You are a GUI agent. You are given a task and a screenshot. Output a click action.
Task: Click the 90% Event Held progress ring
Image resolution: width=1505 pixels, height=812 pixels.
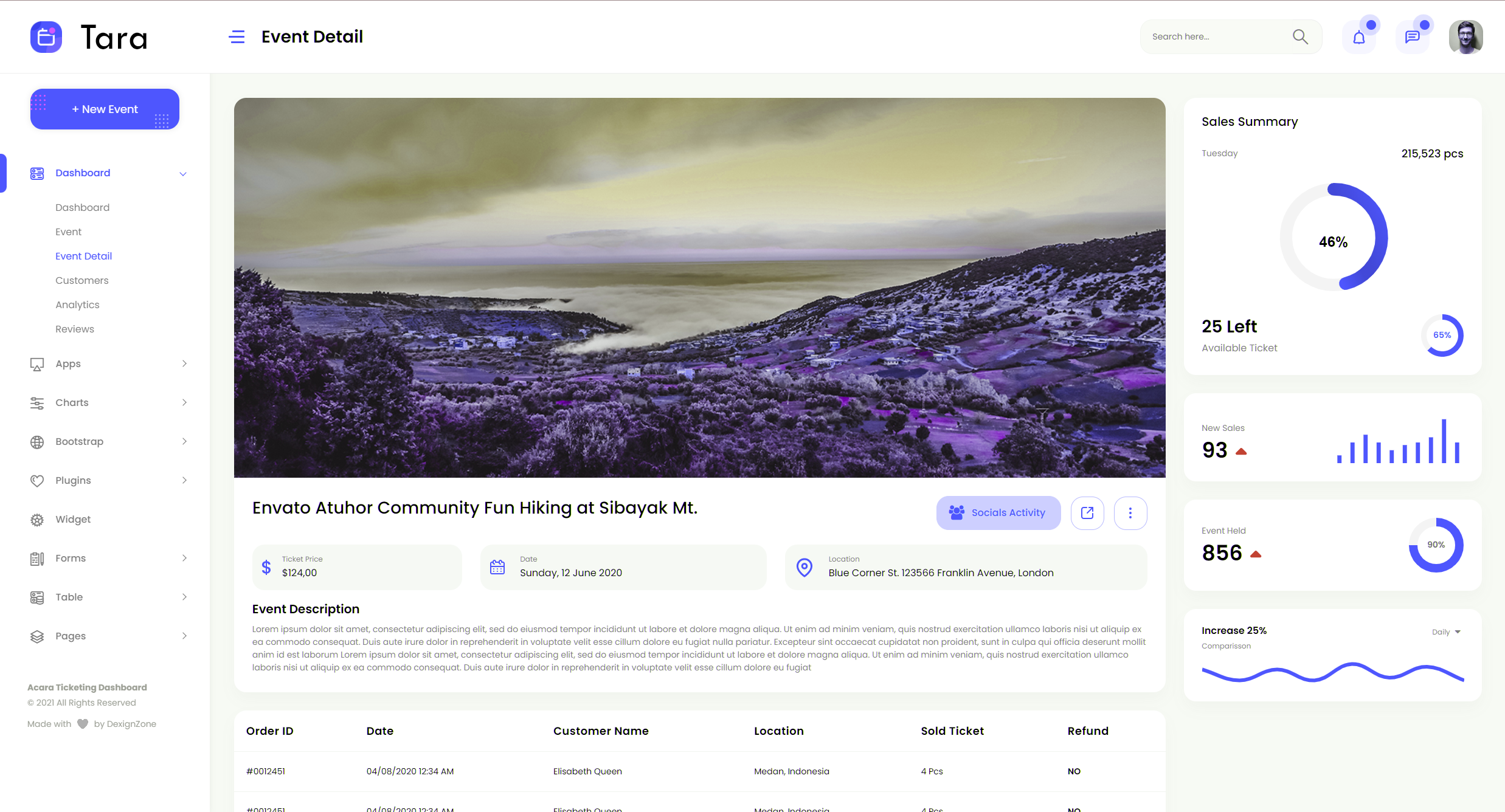coord(1436,545)
